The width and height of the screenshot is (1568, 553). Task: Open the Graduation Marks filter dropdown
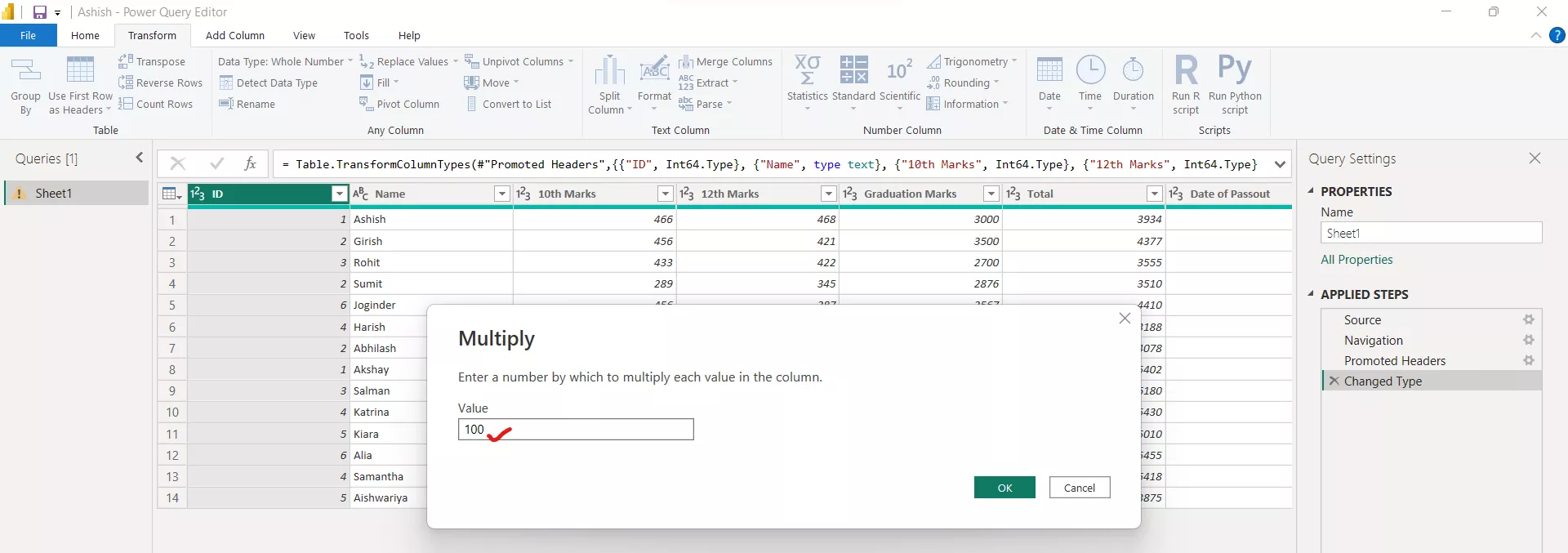(x=991, y=194)
